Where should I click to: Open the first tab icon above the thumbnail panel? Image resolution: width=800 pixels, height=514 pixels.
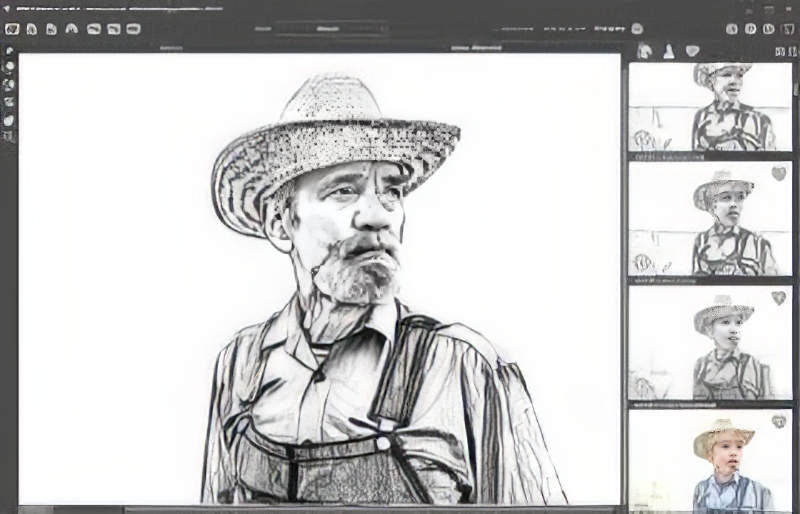tap(644, 51)
